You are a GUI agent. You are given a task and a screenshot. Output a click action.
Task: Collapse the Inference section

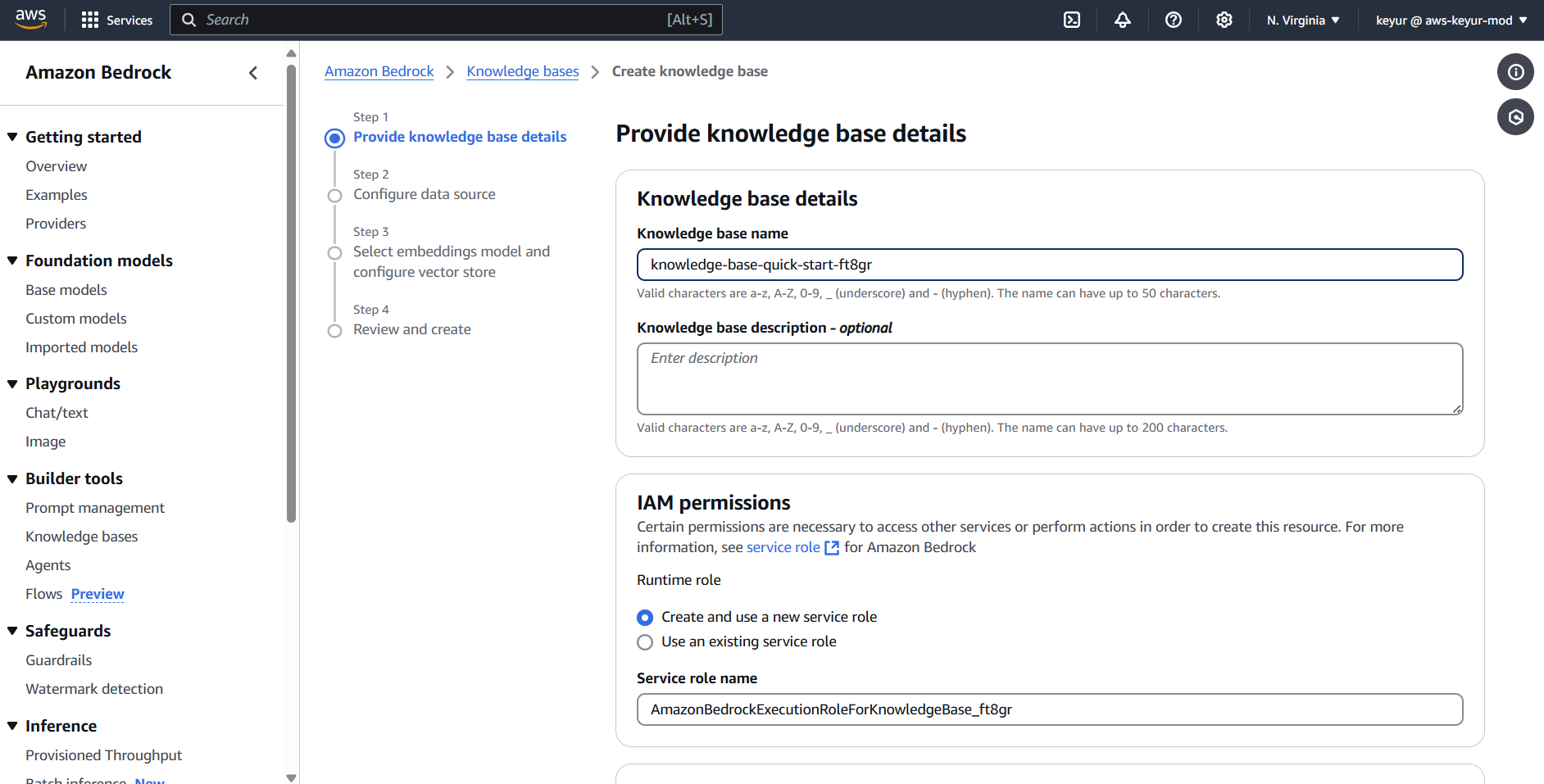click(12, 726)
